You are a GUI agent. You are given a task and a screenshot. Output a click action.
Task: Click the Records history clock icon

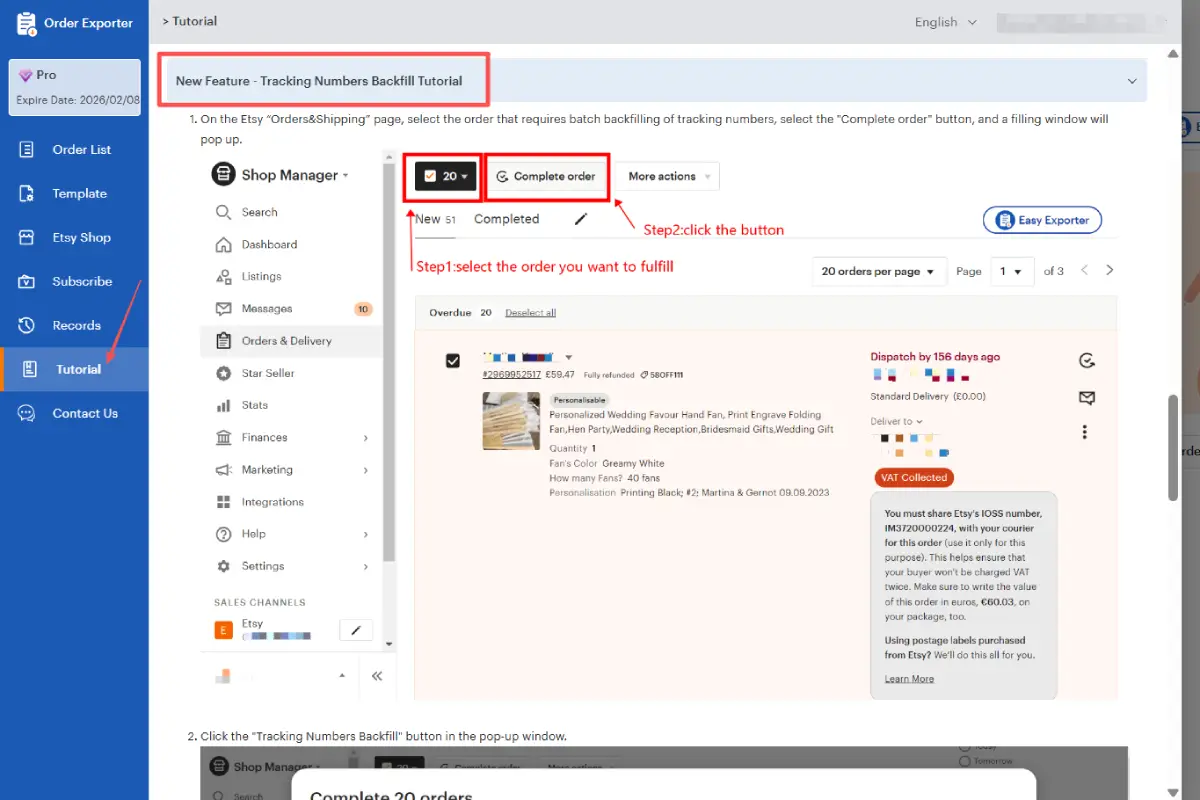27,325
